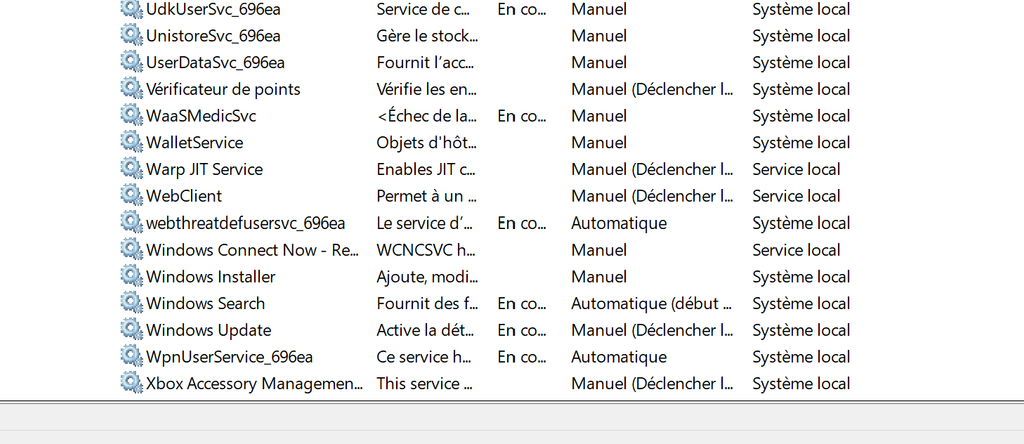Select the WpnUserService_696ea service name
Image resolution: width=1024 pixels, height=444 pixels.
pyautogui.click(x=229, y=357)
